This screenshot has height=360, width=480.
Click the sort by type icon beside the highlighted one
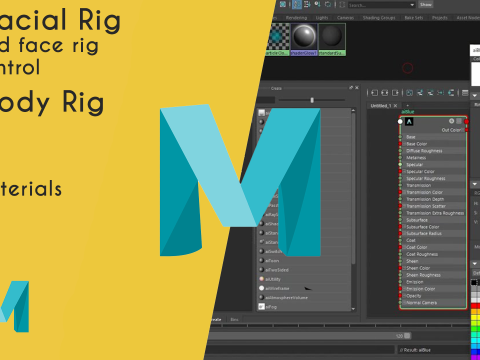pyautogui.click(x=307, y=4)
